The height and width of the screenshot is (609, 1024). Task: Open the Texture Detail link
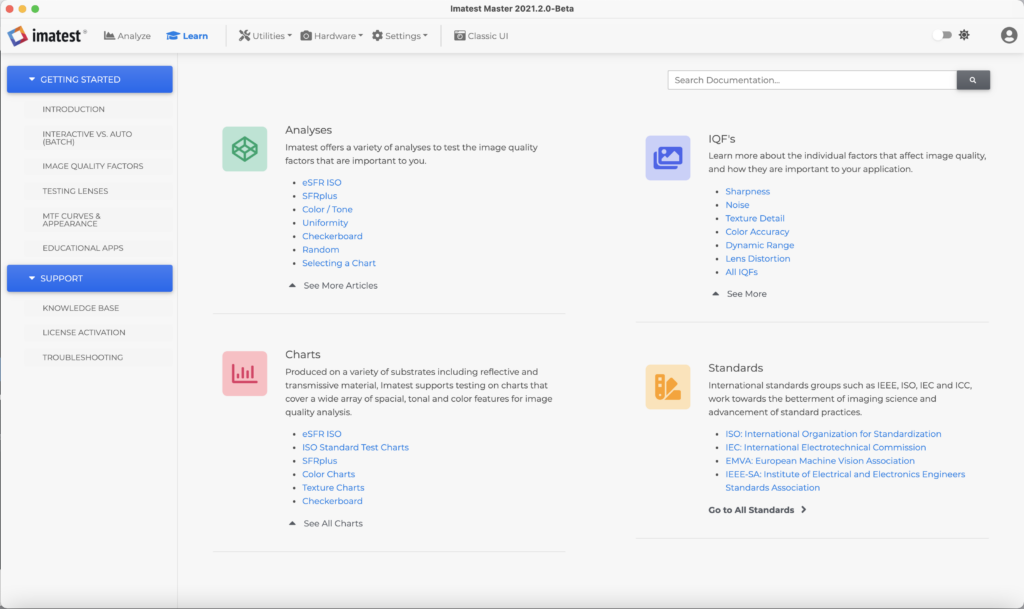(x=754, y=218)
